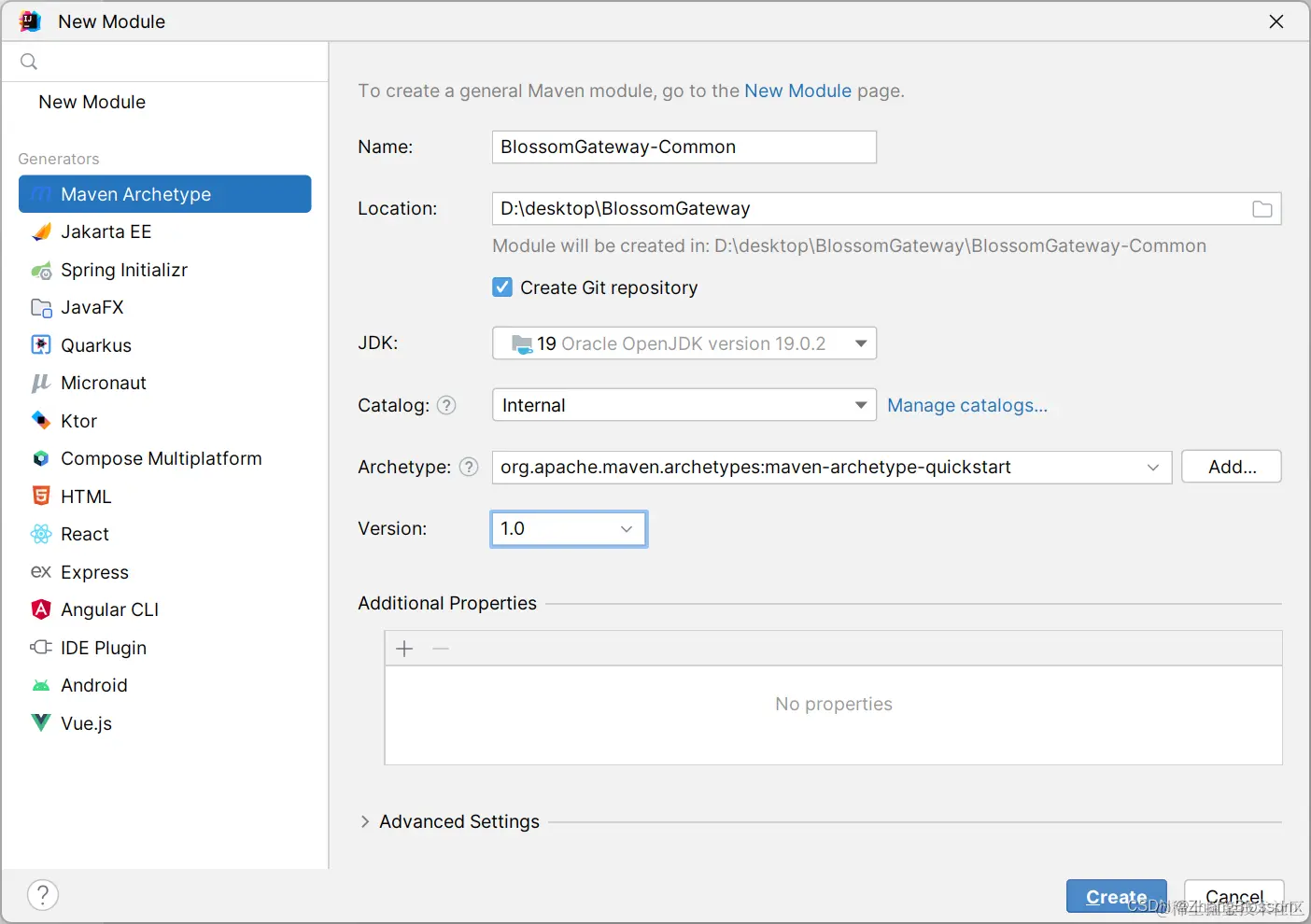Screen dimensions: 1311x924
Task: Open the archetype Version dropdown
Action: pos(626,529)
